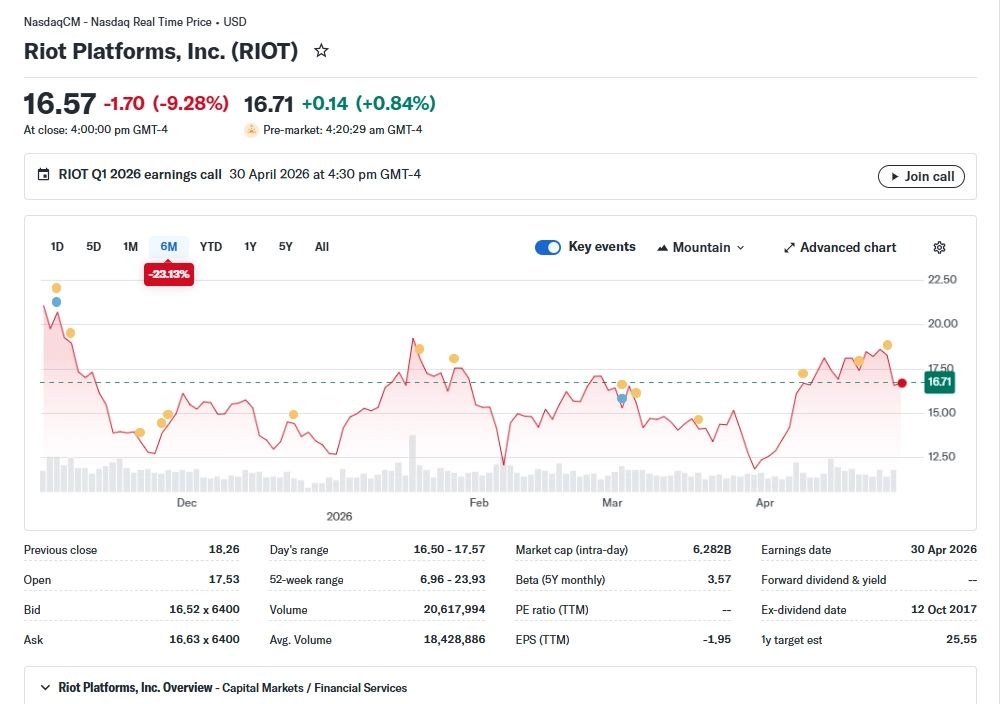Image resolution: width=1008 pixels, height=704 pixels.
Task: Click the PE ratio (TTM) label
Action: tap(552, 609)
